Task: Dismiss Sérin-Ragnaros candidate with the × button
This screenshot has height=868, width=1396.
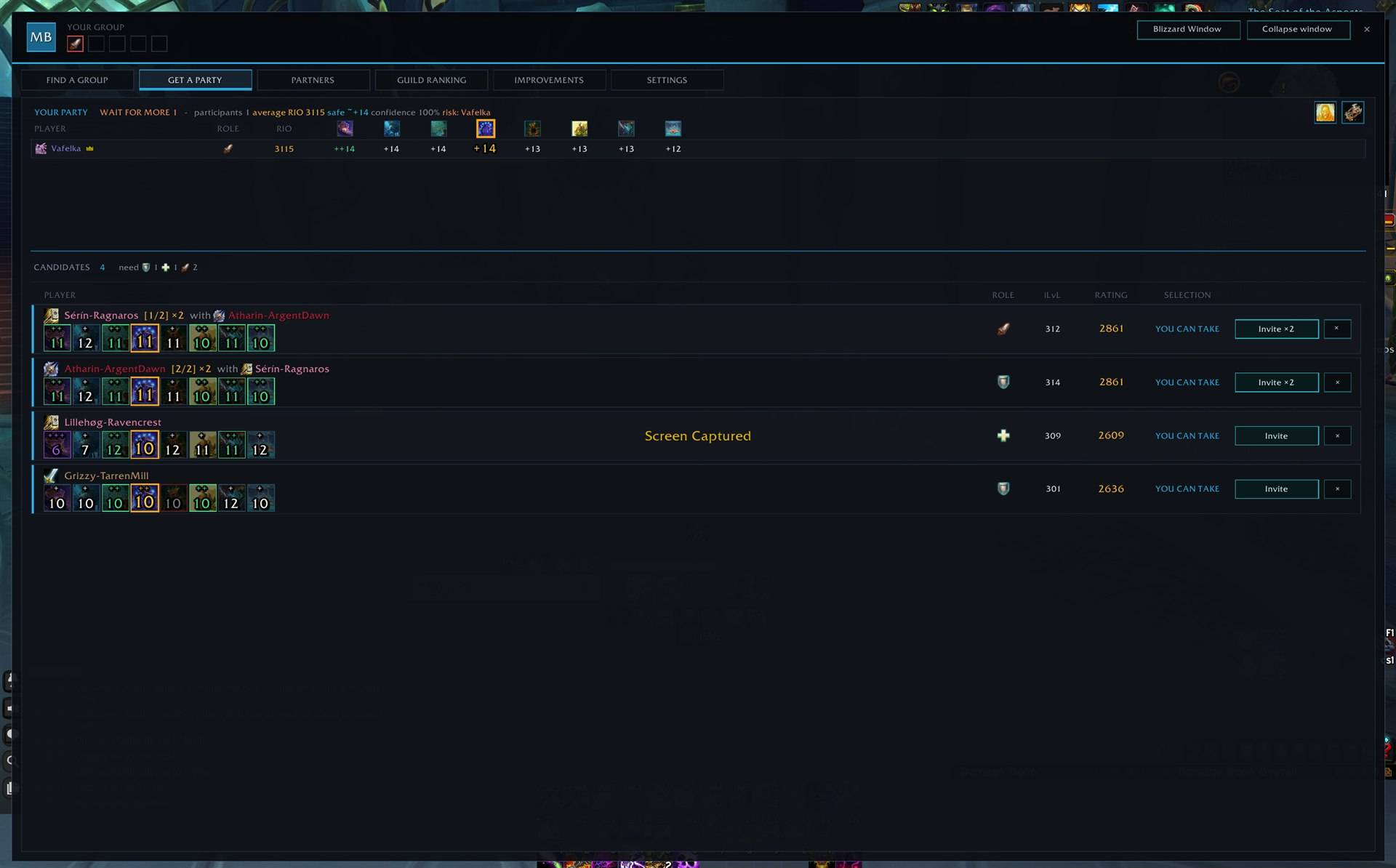Action: pos(1337,329)
